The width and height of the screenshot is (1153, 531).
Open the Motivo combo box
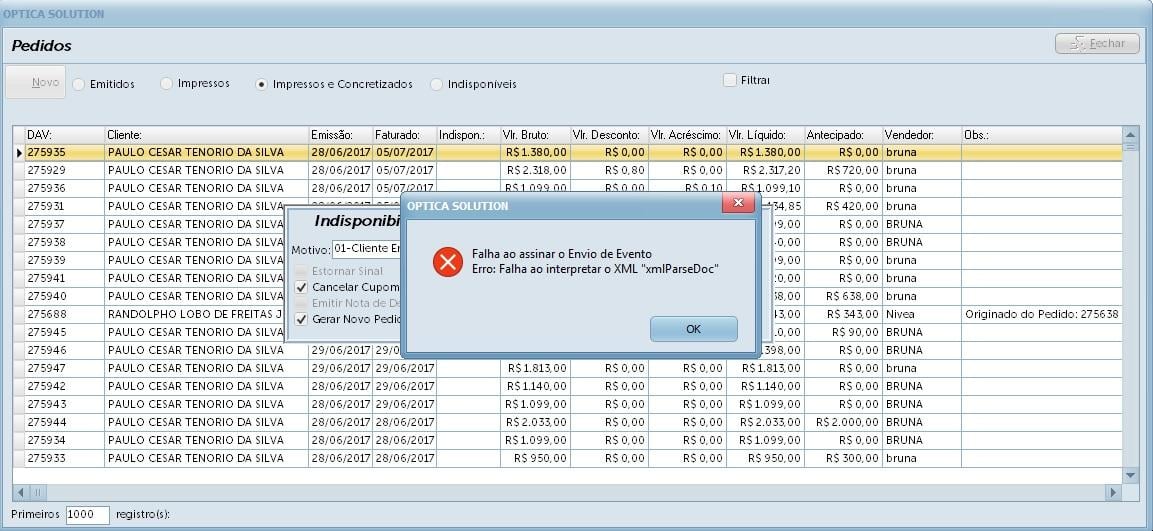click(x=366, y=249)
